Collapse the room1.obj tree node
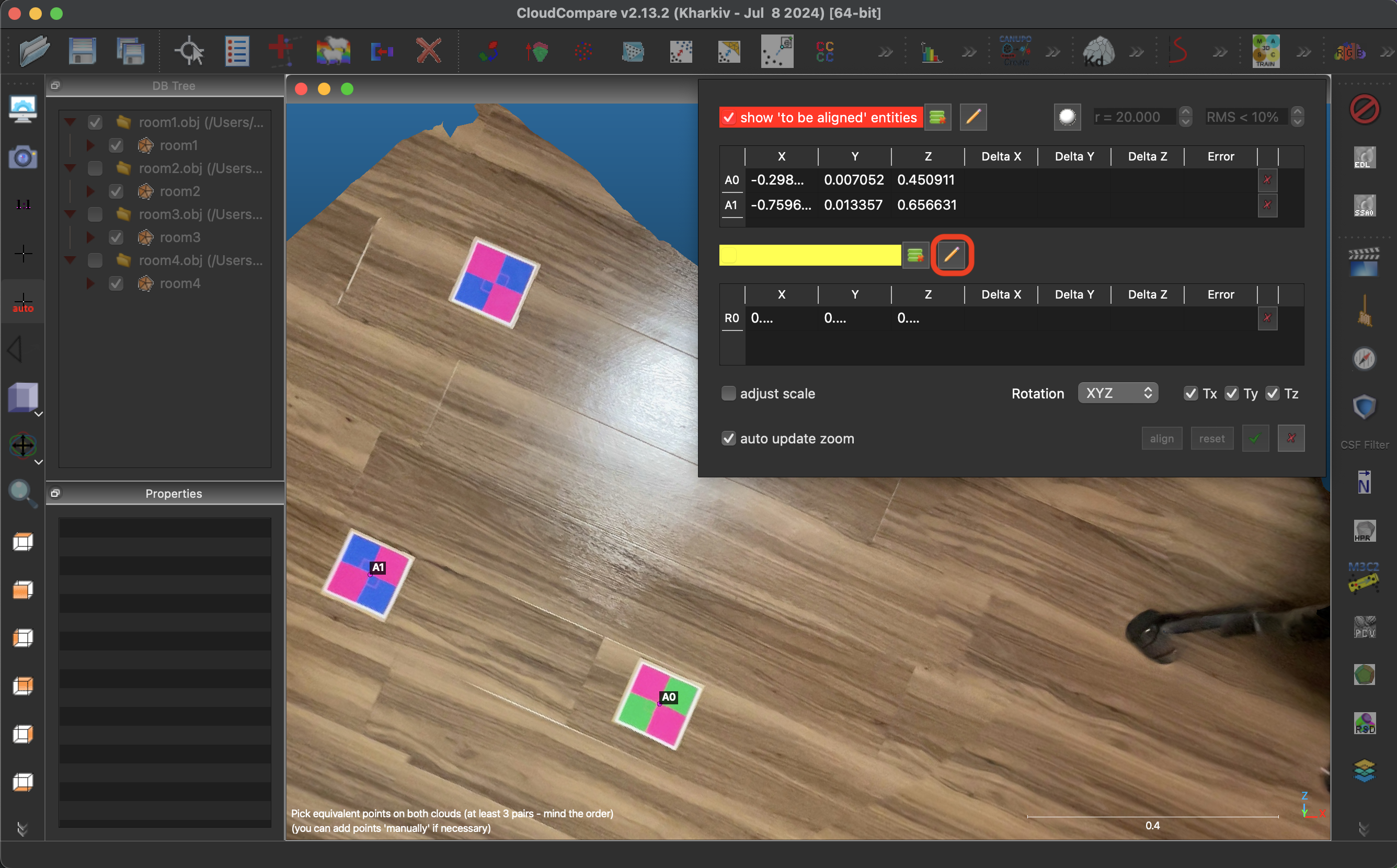 tap(71, 122)
